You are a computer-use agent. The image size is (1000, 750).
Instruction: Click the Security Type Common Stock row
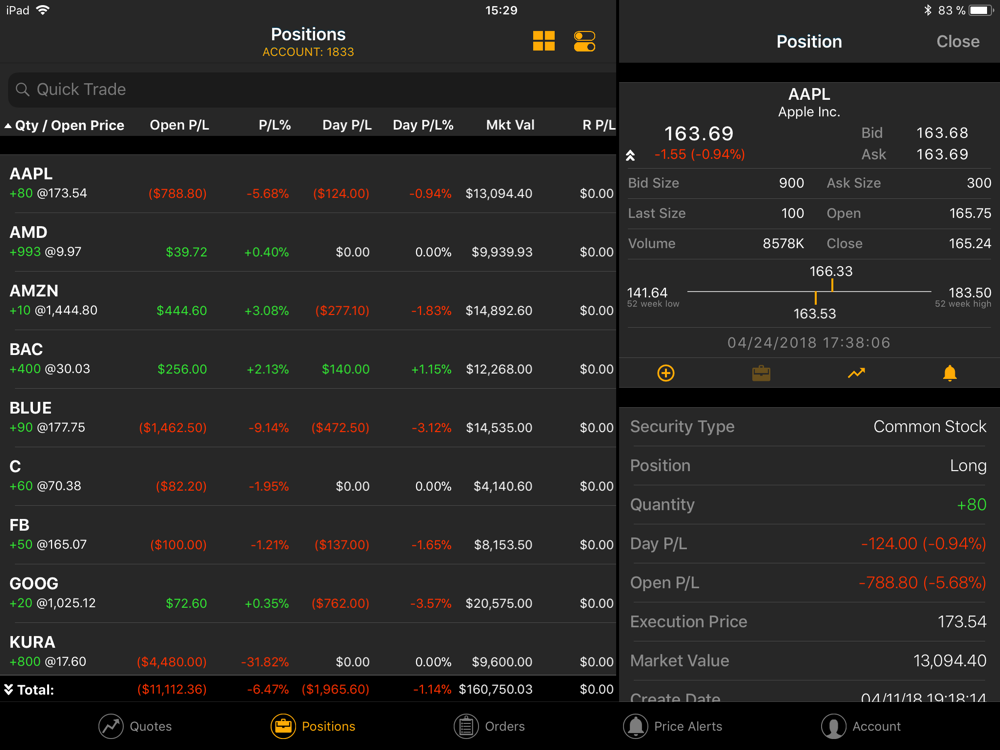[x=809, y=427]
